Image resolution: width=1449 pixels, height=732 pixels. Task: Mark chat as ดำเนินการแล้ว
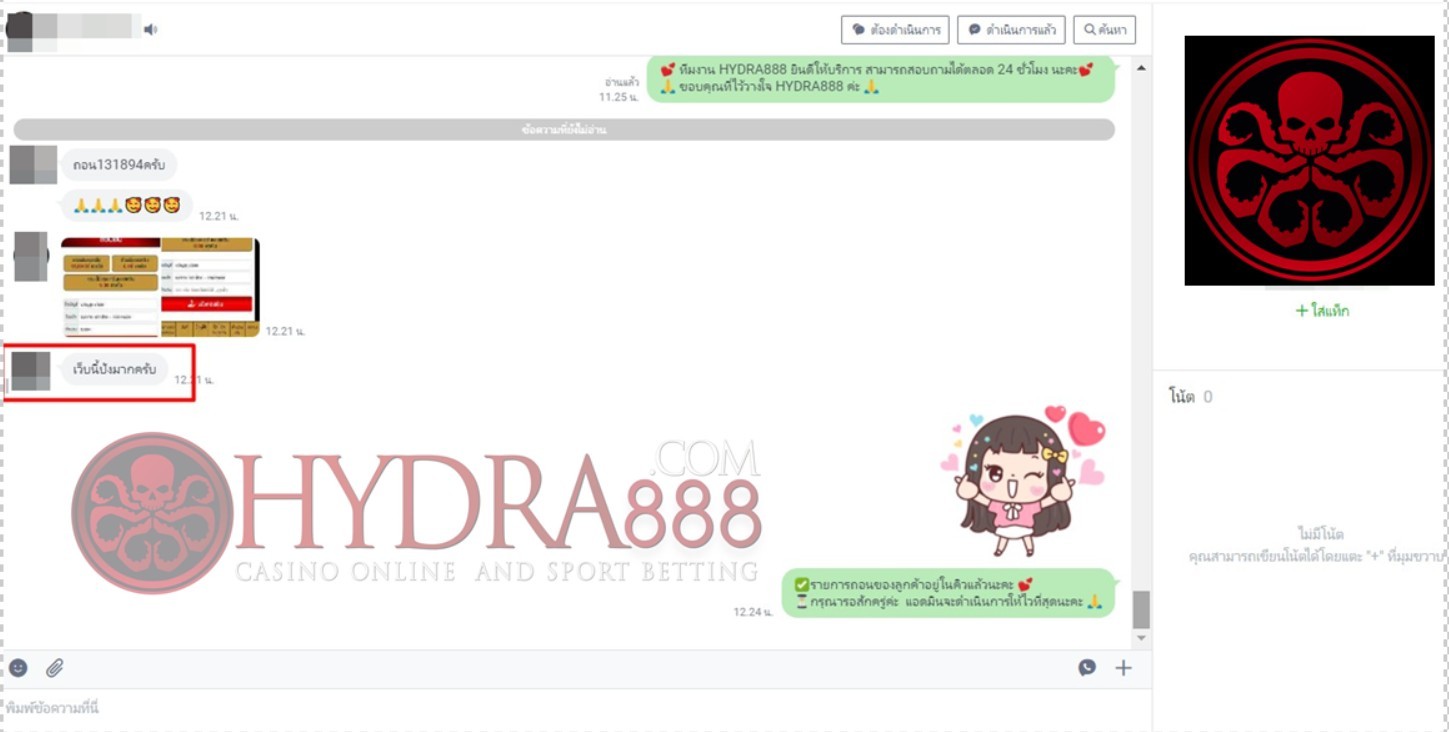1011,30
